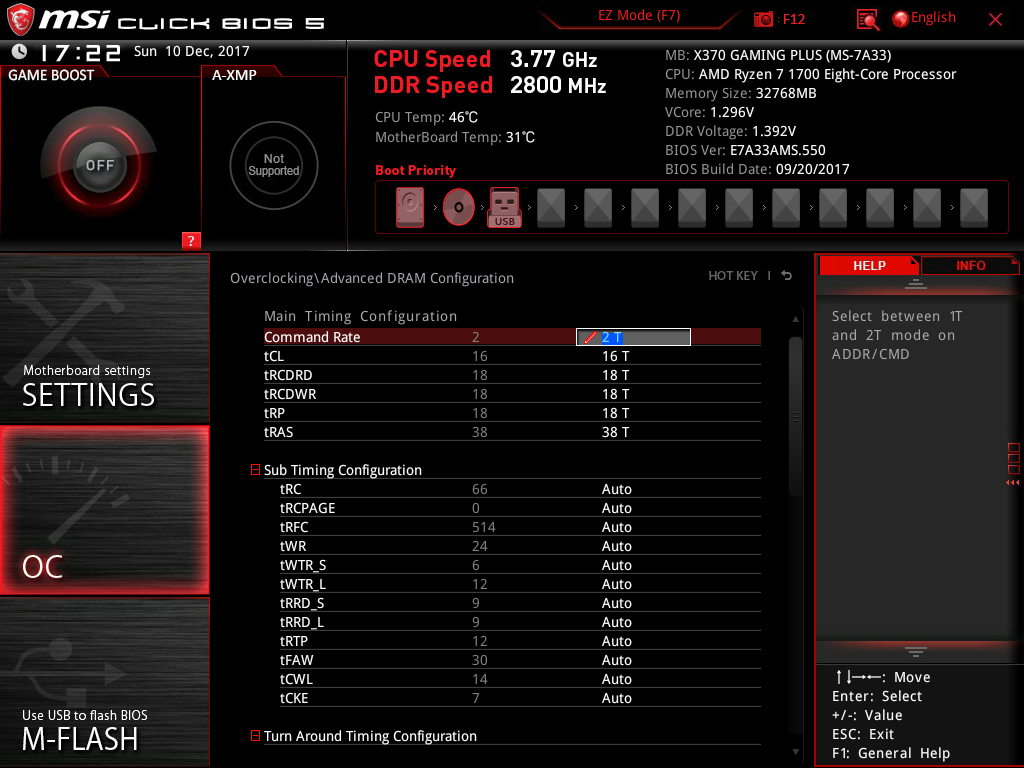The height and width of the screenshot is (768, 1024).
Task: Select the tRC Auto value
Action: (x=616, y=489)
